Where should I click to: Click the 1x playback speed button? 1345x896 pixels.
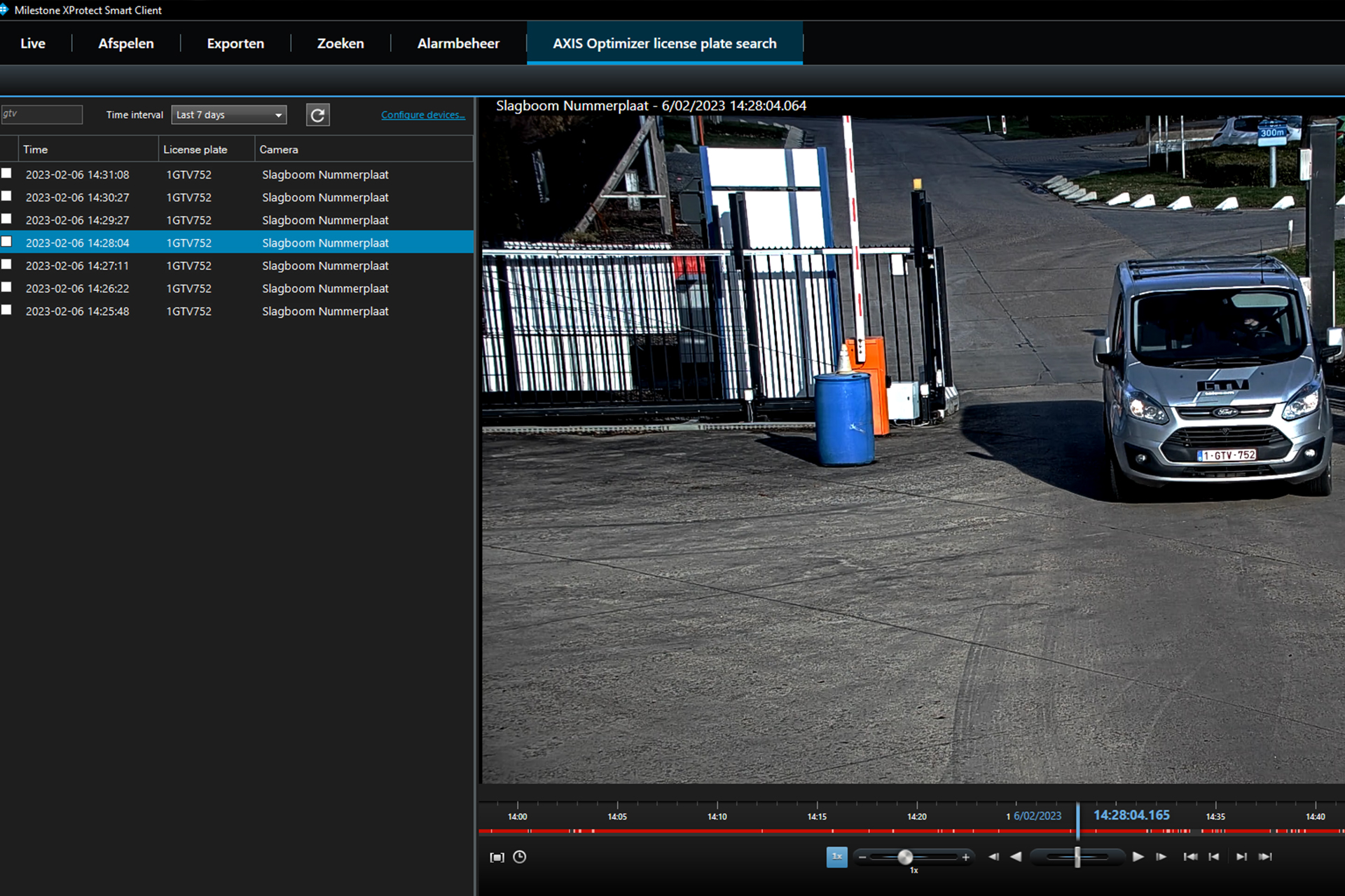point(836,857)
